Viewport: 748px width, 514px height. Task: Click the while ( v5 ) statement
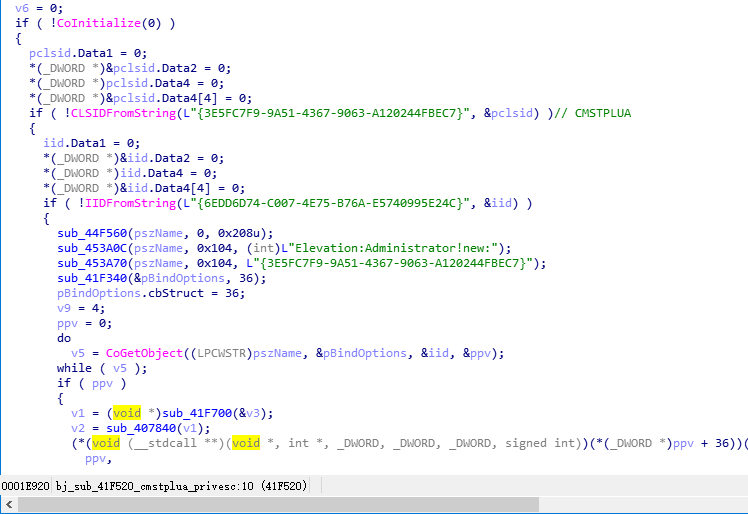pyautogui.click(x=102, y=368)
